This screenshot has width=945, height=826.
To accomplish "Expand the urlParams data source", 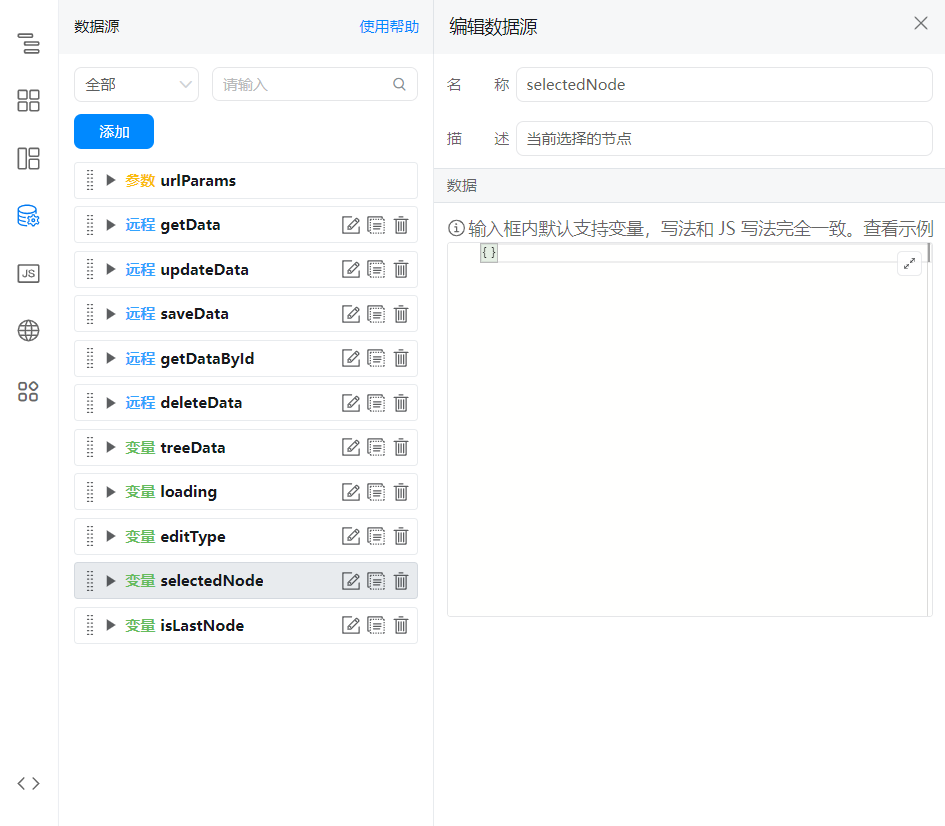I will [110, 180].
